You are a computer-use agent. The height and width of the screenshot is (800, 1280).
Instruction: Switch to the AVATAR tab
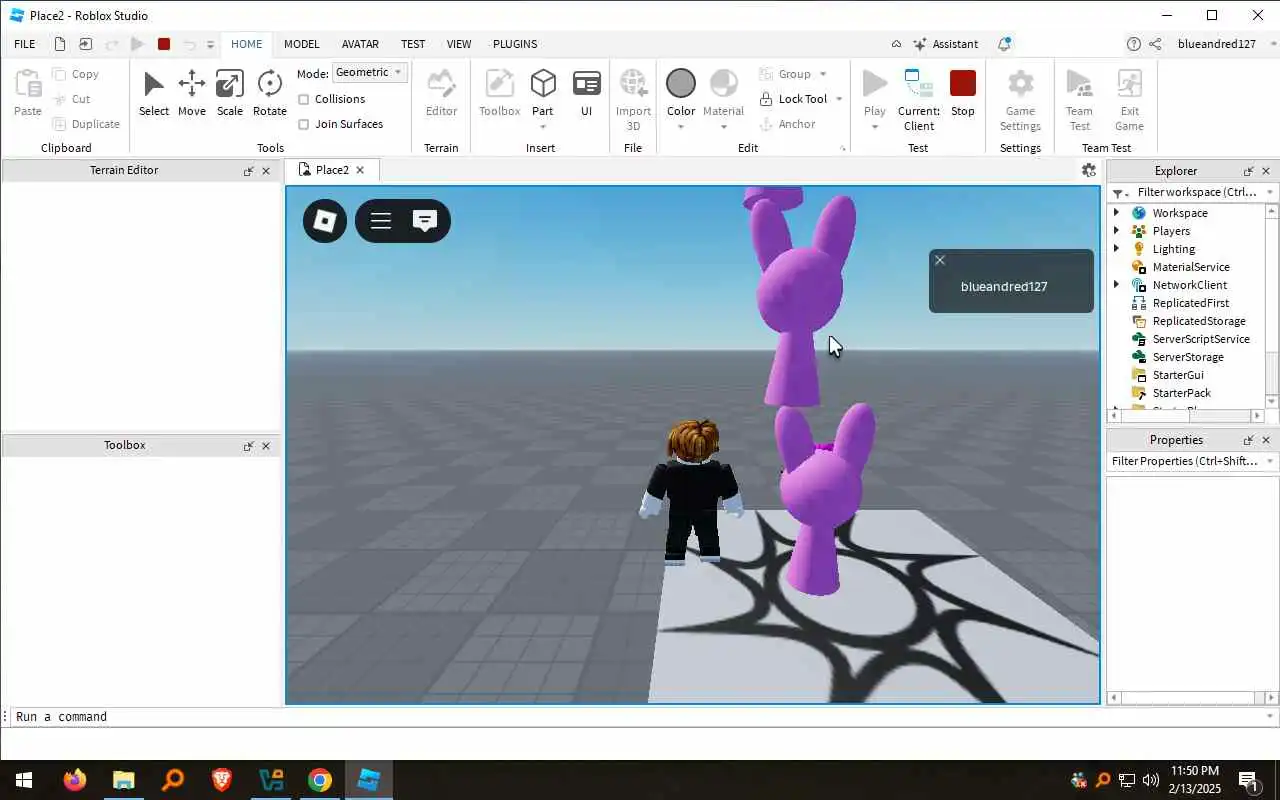click(x=360, y=44)
